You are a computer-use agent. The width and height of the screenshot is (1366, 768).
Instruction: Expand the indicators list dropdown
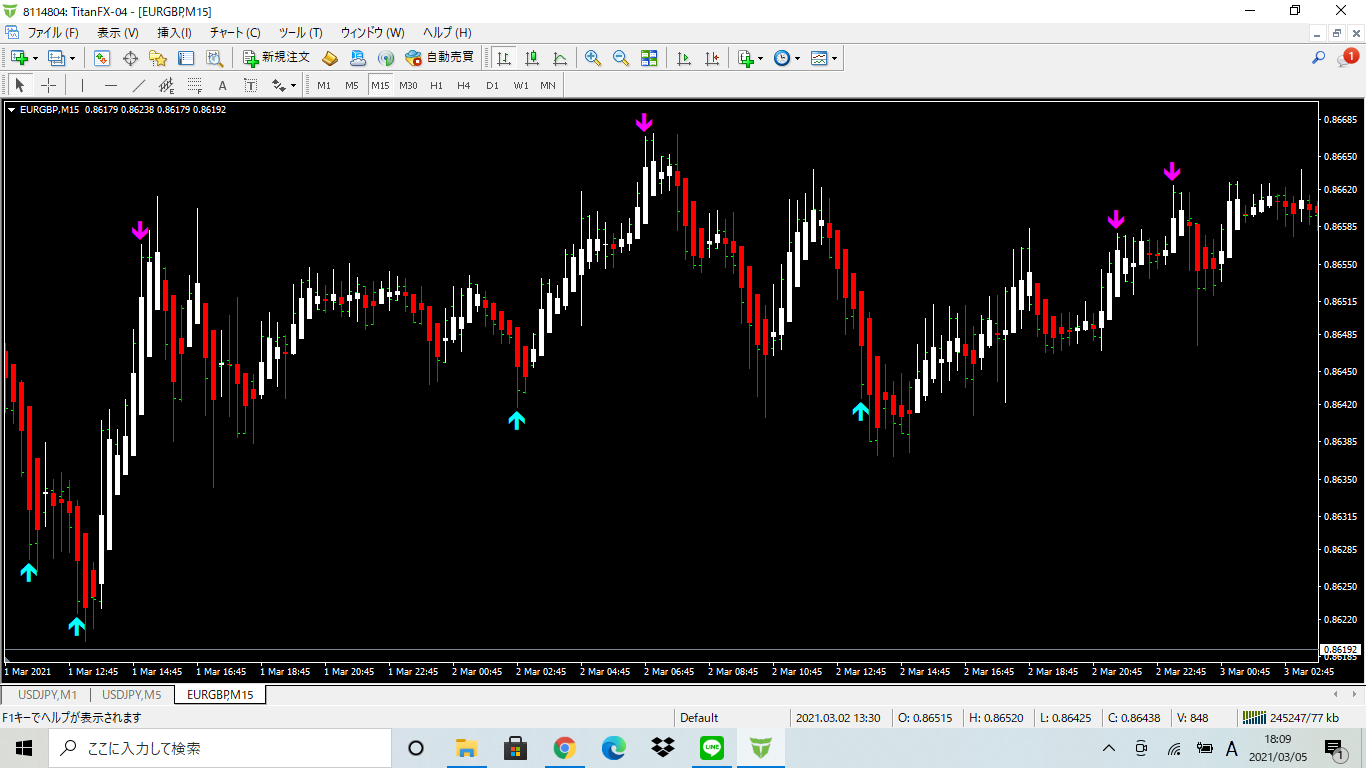[760, 58]
